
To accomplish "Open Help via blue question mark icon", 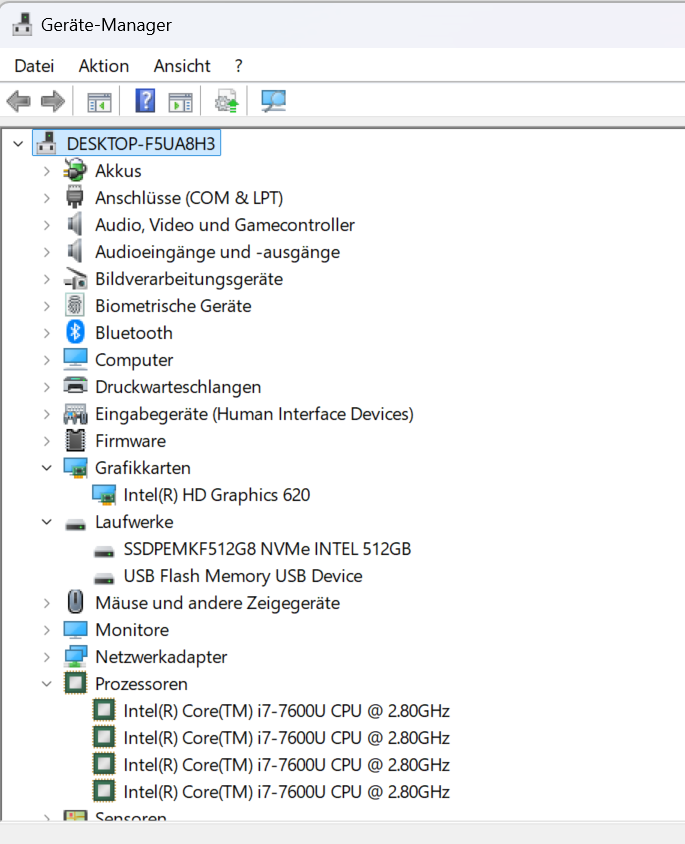I will point(145,101).
